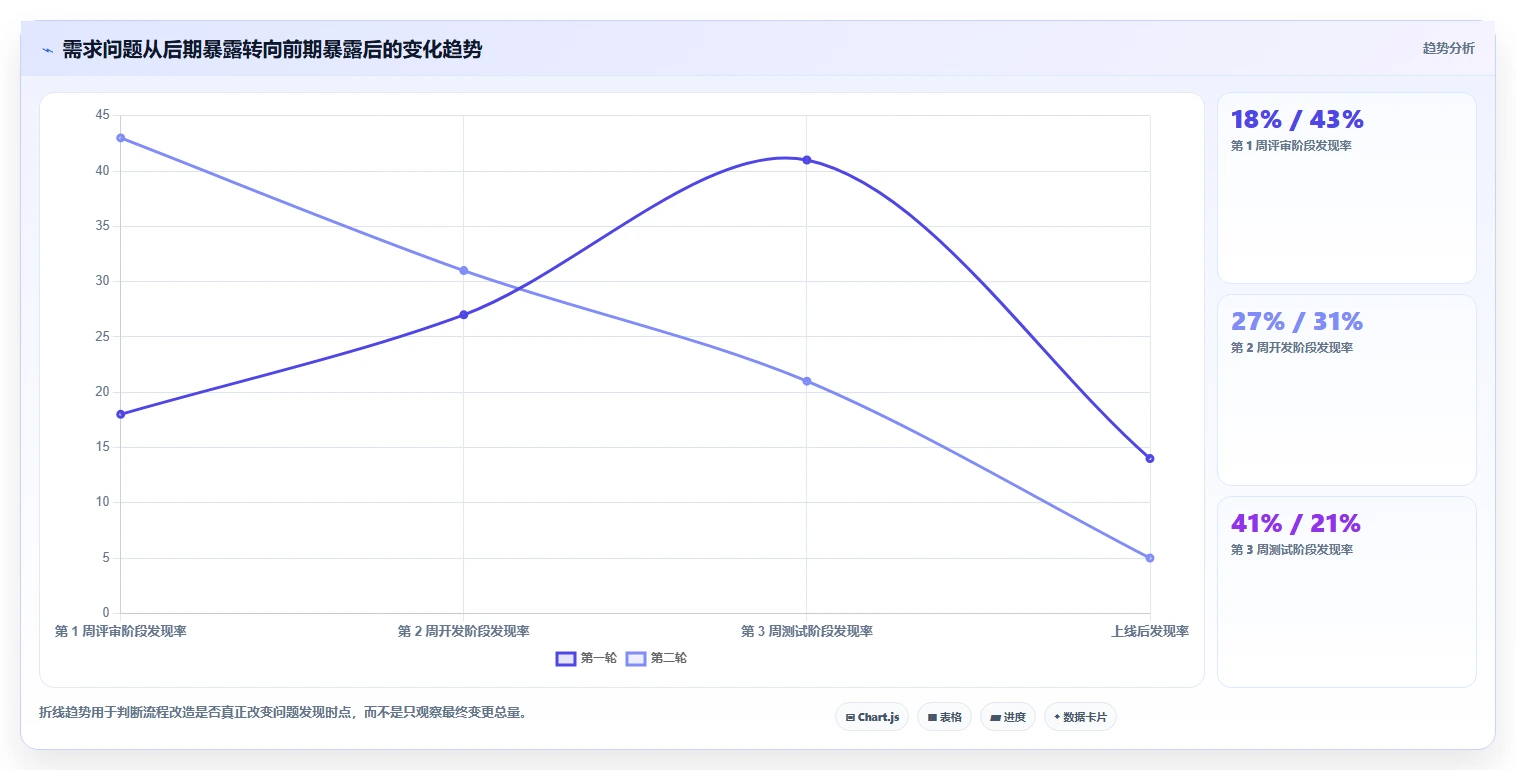Toggle the 第一轮 legend item

click(587, 658)
